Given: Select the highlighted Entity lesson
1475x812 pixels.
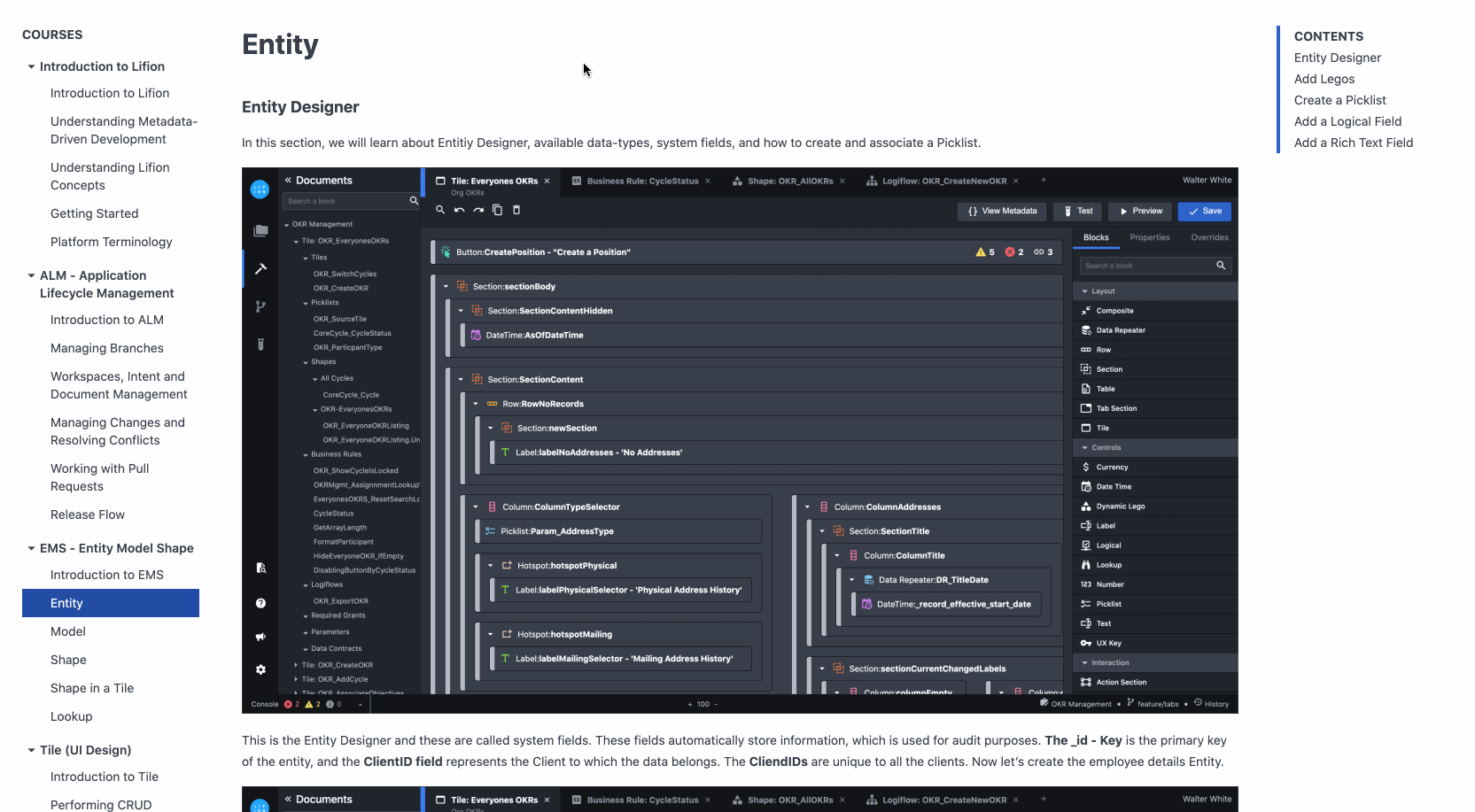Looking at the screenshot, I should click(x=111, y=603).
